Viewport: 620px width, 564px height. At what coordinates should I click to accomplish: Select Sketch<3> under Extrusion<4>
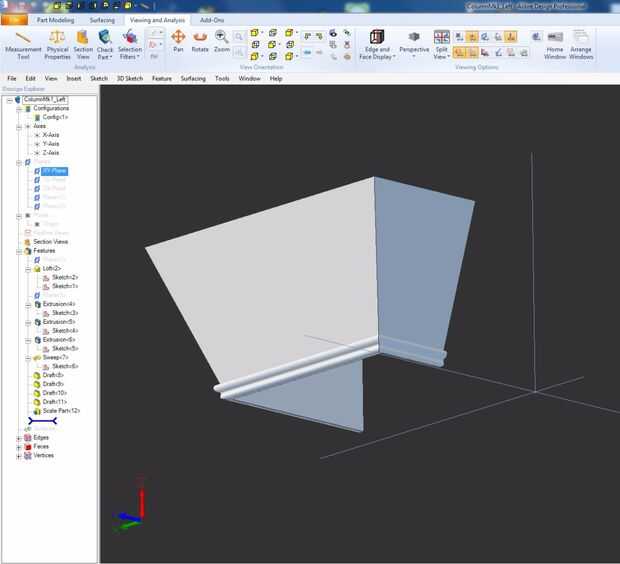pos(65,313)
